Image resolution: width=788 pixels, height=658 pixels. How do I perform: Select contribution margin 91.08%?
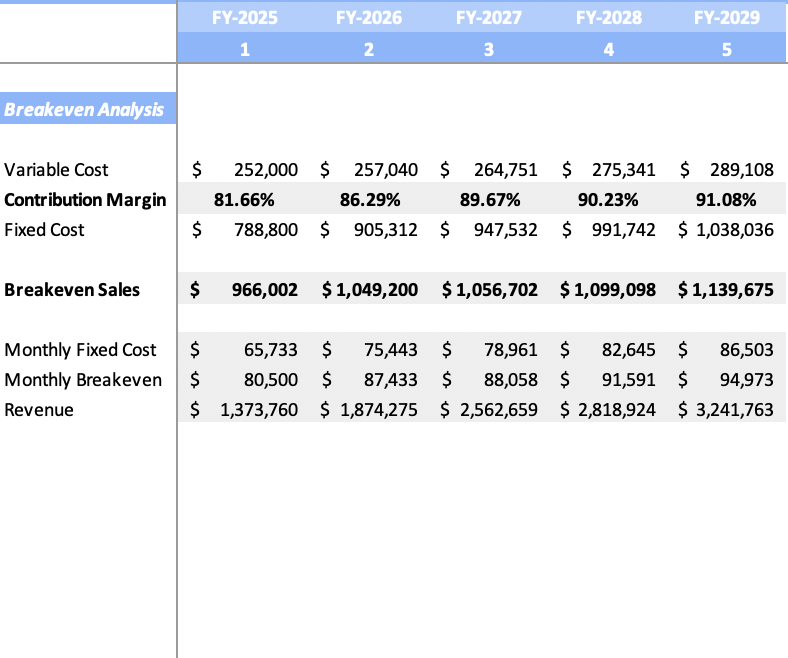click(x=726, y=200)
